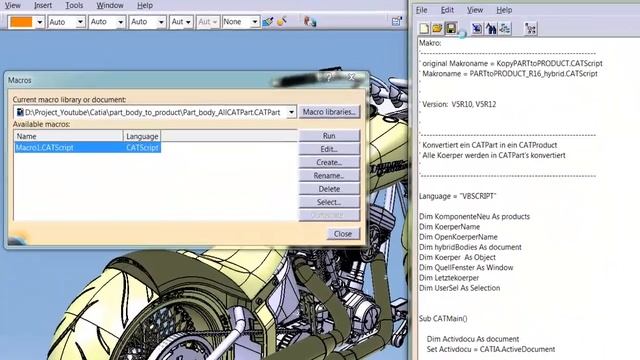Image resolution: width=640 pixels, height=360 pixels.
Task: Click the object browser tree icon in macro editor
Action: tap(530, 28)
